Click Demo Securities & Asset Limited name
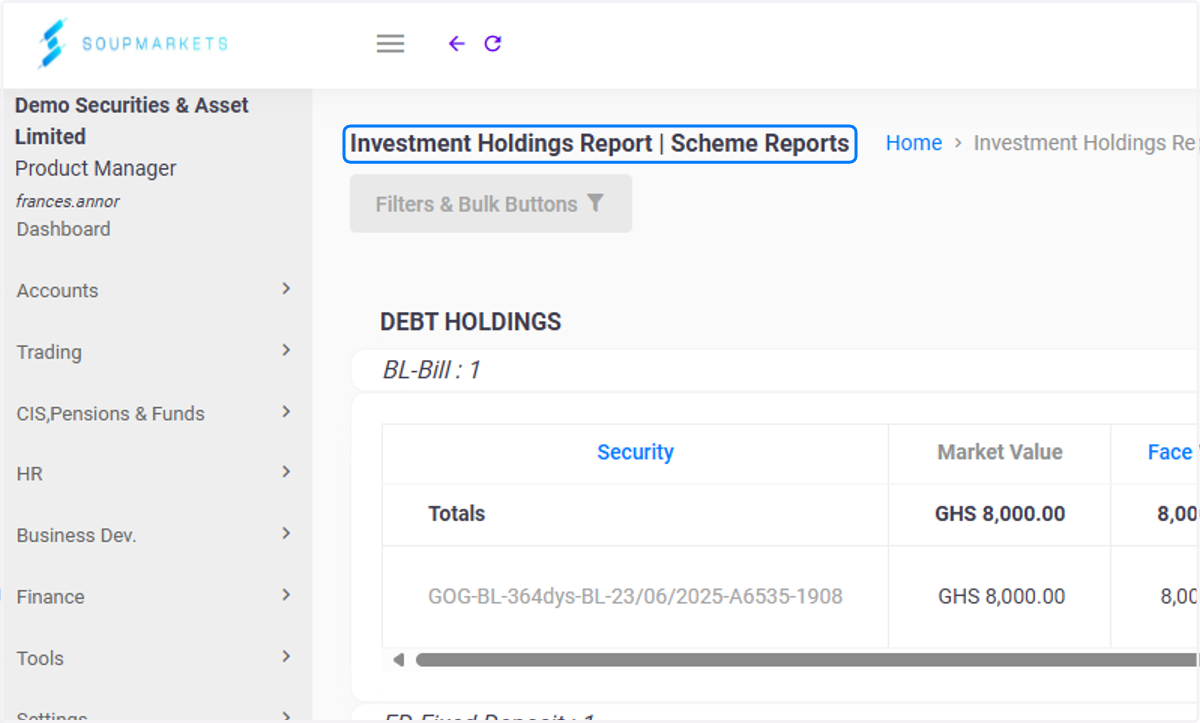Viewport: 1200px width, 723px height. pyautogui.click(x=131, y=121)
